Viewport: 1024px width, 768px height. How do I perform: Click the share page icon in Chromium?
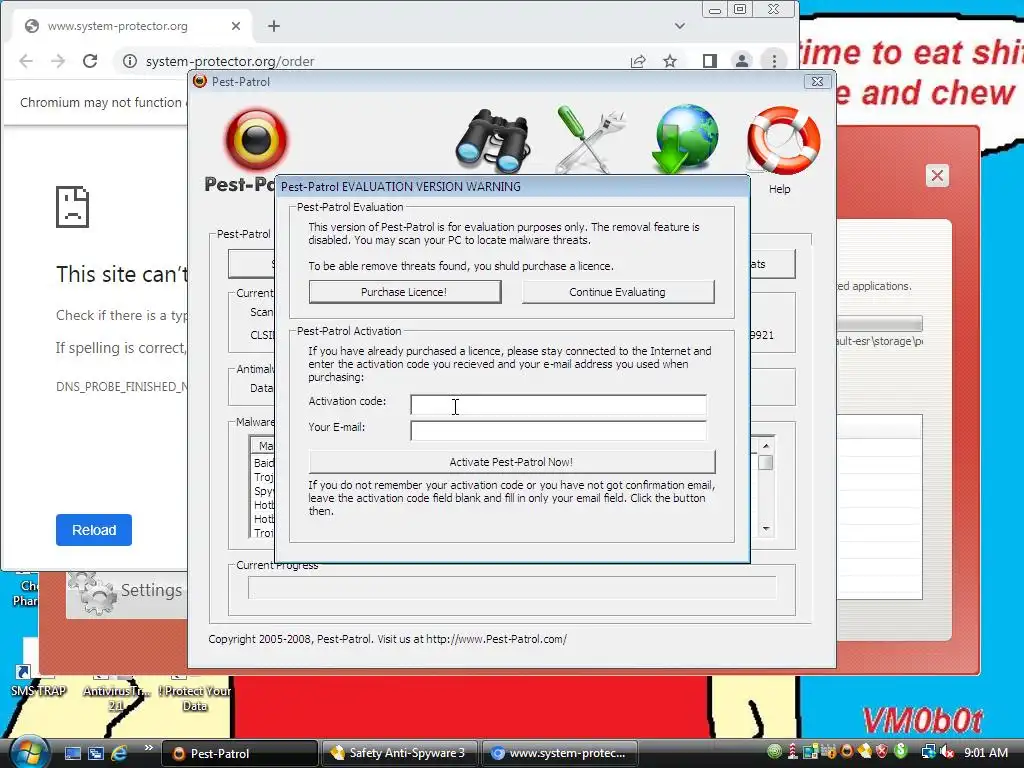pyautogui.click(x=638, y=61)
